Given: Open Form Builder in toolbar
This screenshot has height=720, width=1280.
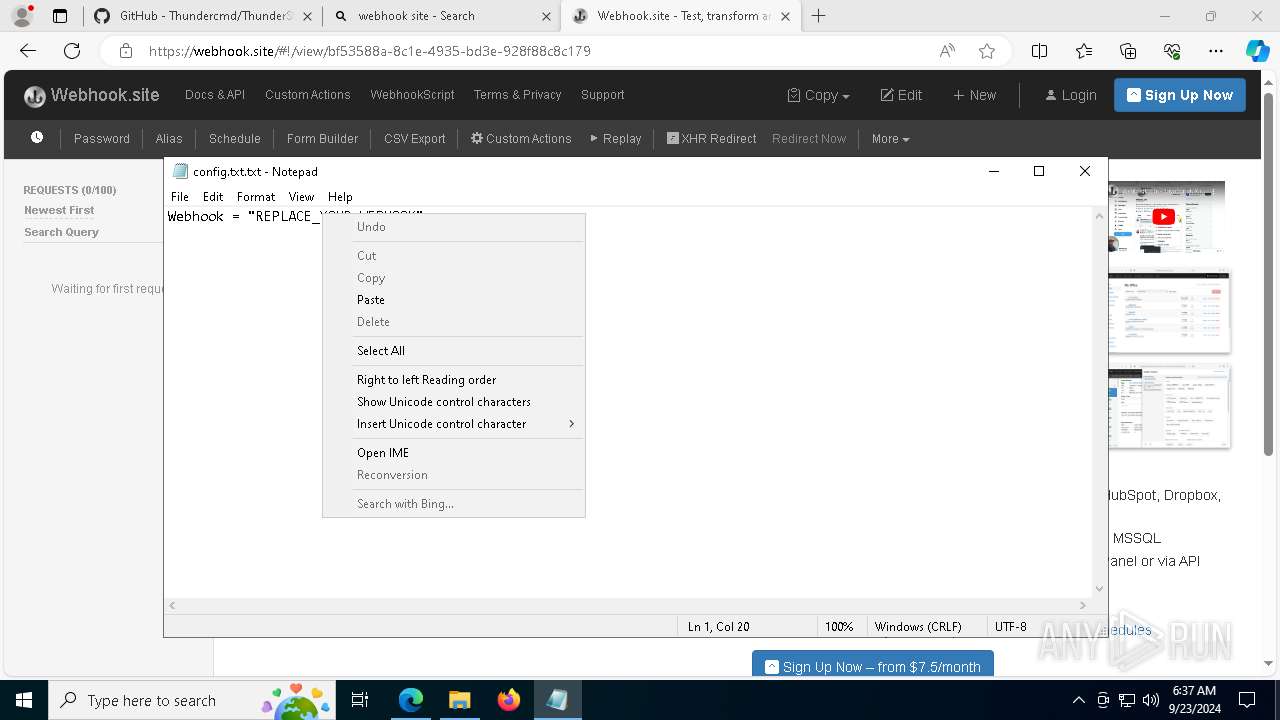Looking at the screenshot, I should (322, 139).
